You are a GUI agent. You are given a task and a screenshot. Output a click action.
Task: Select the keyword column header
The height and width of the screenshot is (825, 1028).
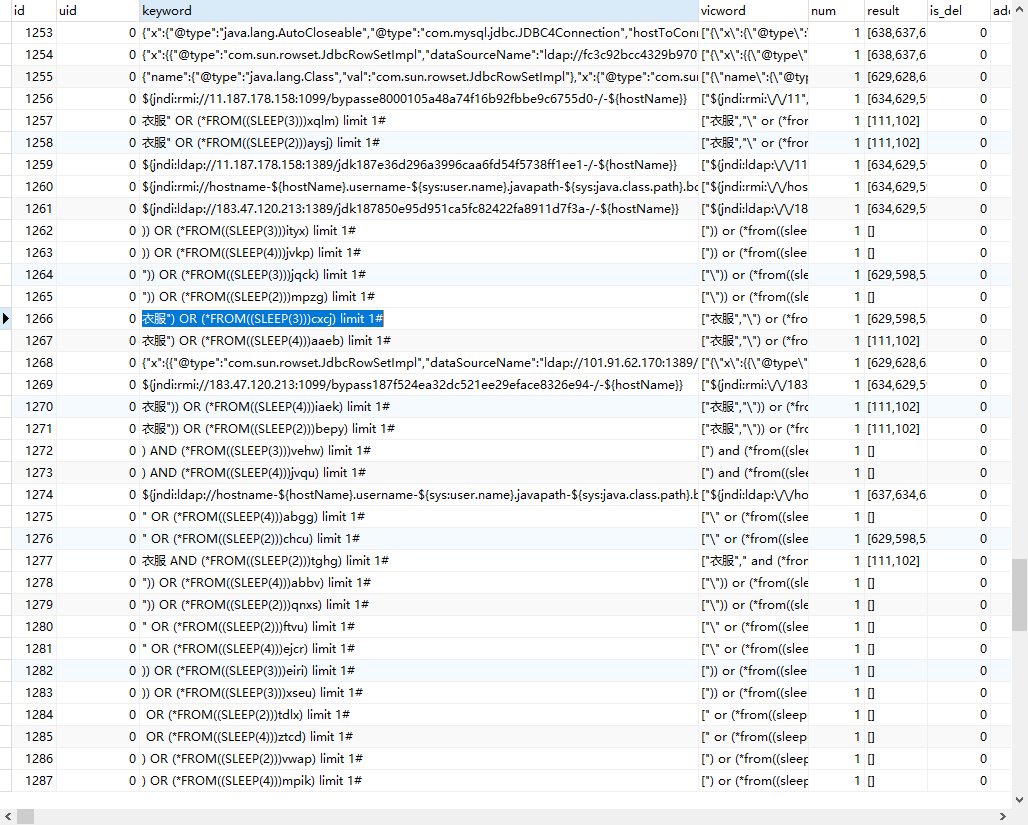(419, 10)
